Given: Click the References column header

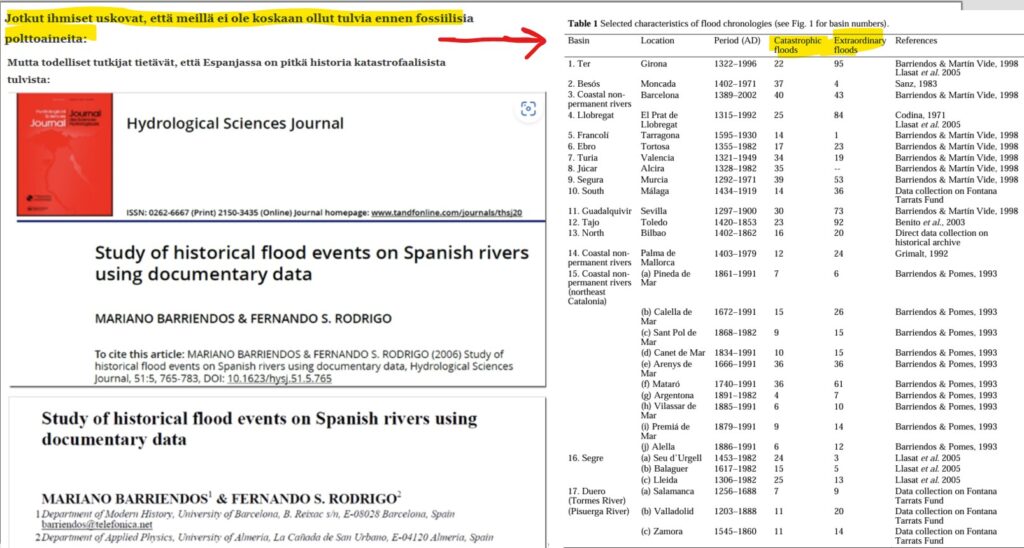Looking at the screenshot, I should tap(921, 41).
